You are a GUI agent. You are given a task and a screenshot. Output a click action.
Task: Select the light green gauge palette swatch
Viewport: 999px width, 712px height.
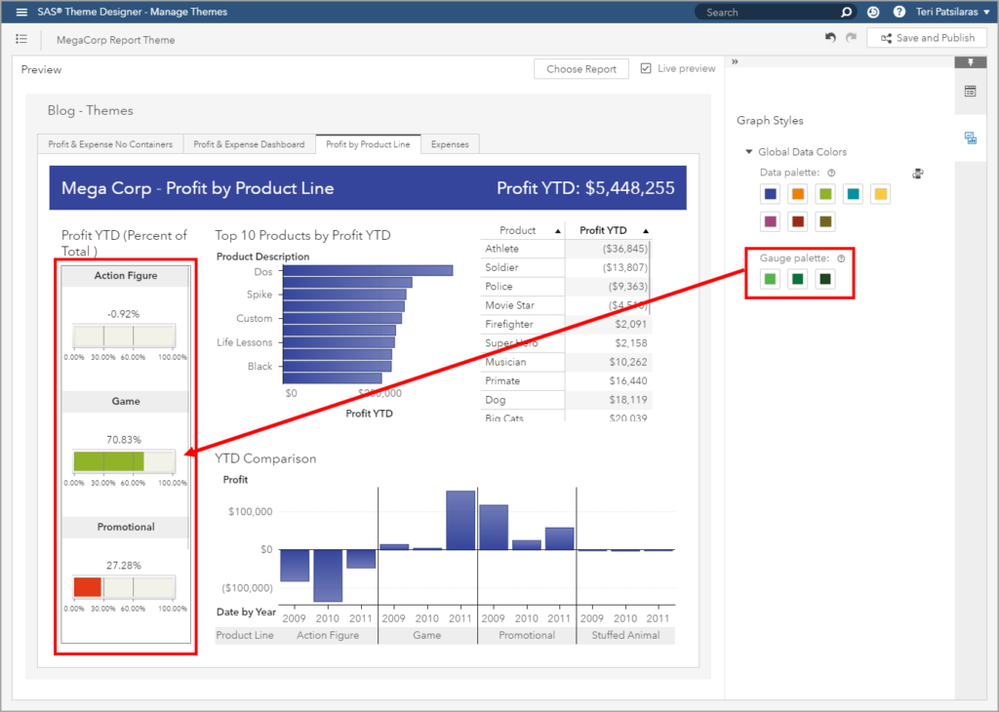pyautogui.click(x=770, y=279)
